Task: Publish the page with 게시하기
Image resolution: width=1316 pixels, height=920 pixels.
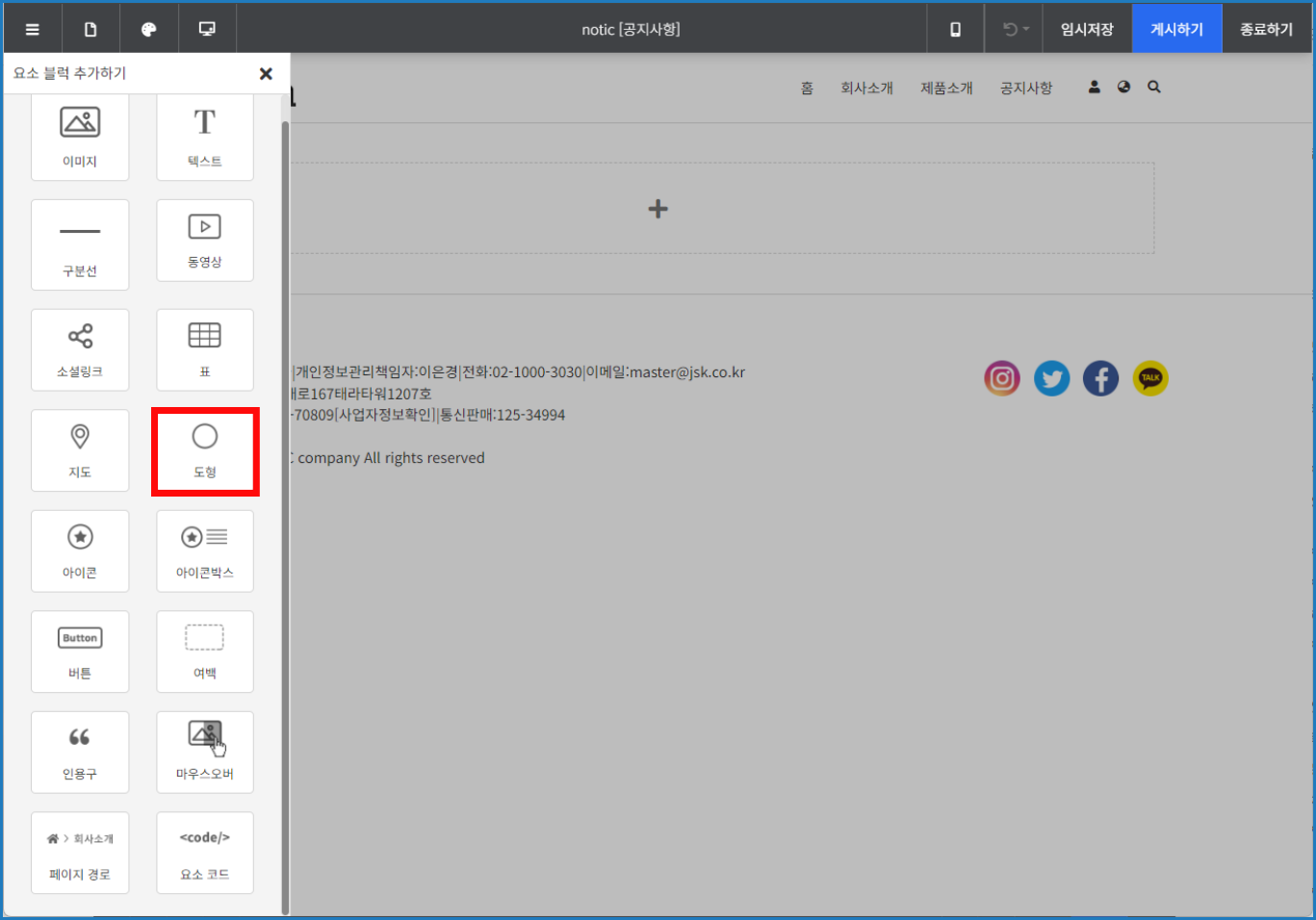Action: tap(1176, 29)
